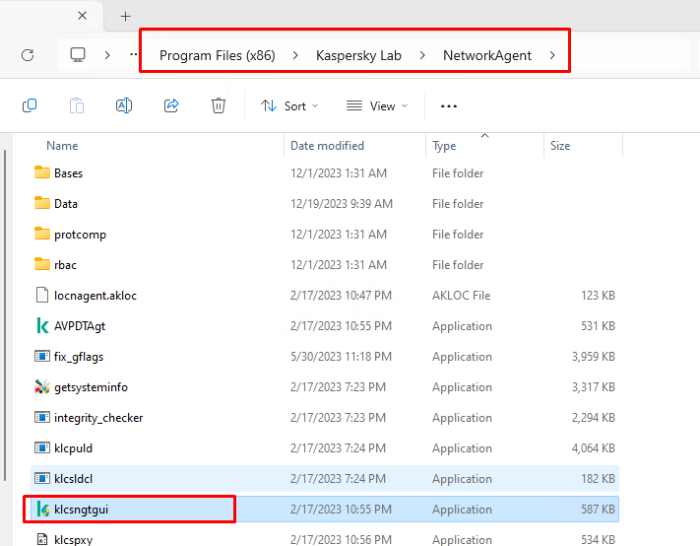Select the protcomp folder icon
The height and width of the screenshot is (546, 700).
(x=42, y=234)
